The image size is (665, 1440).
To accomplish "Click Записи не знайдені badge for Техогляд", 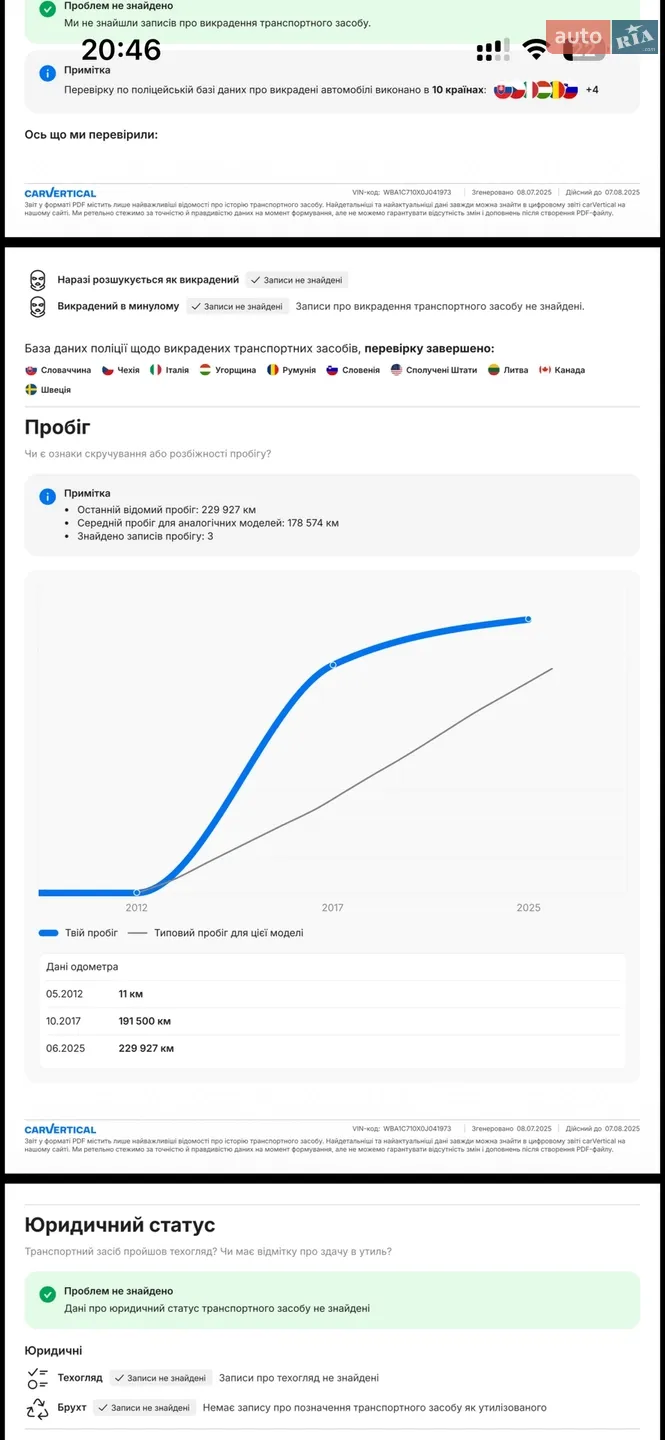I will click(x=160, y=1378).
